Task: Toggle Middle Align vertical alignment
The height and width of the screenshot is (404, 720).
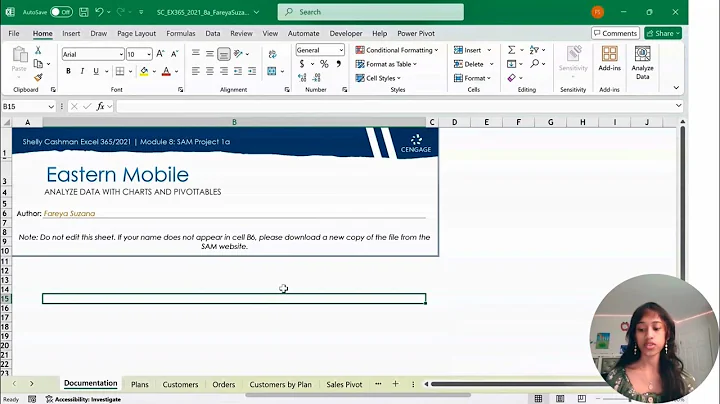Action: click(x=210, y=54)
